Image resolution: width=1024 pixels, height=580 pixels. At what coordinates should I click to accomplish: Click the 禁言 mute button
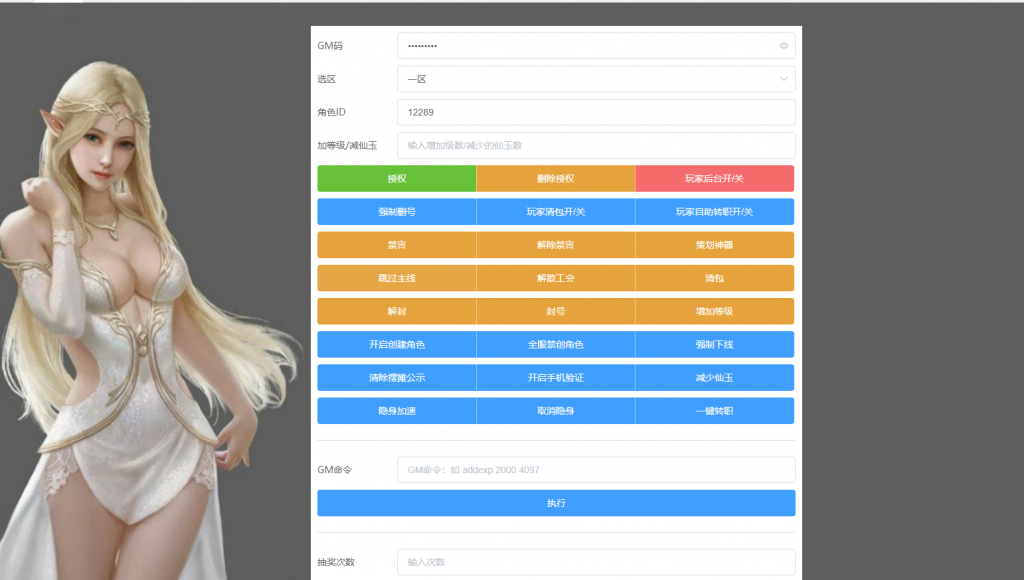pos(396,244)
